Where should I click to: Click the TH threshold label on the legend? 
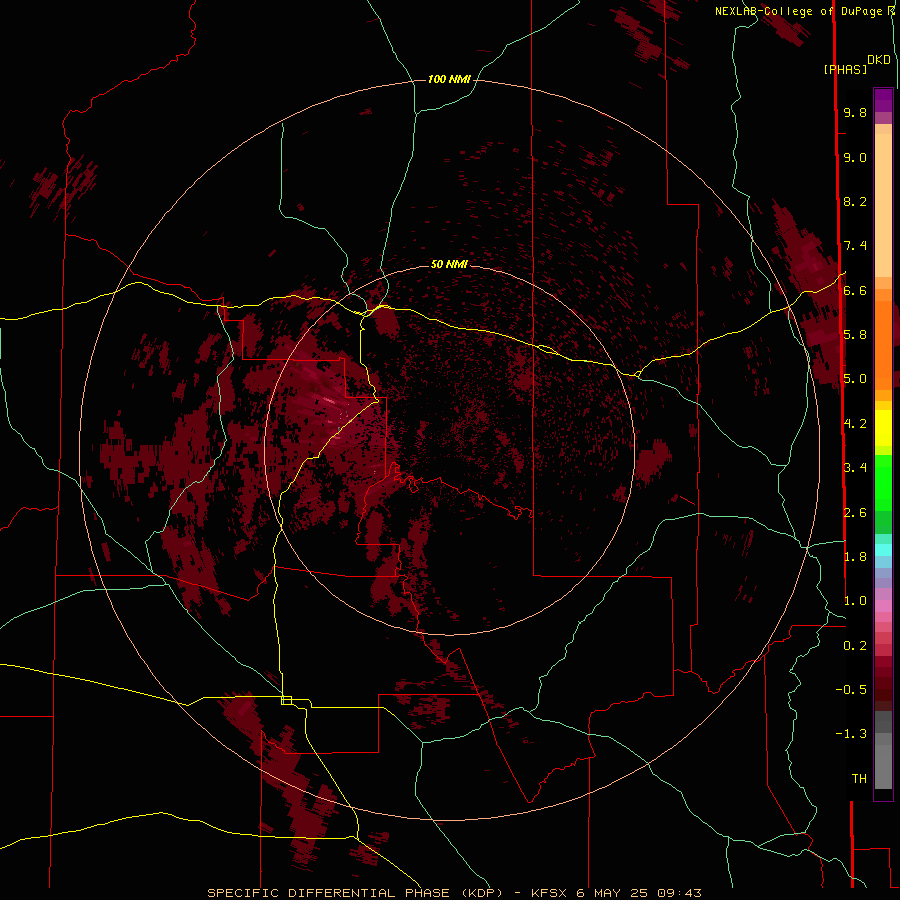click(859, 778)
